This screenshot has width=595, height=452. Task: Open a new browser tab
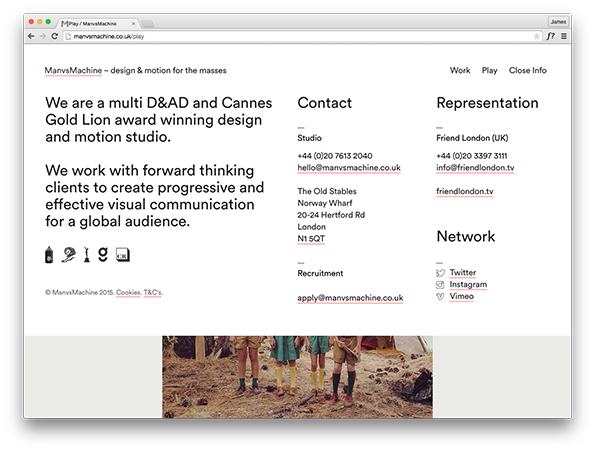tap(147, 24)
